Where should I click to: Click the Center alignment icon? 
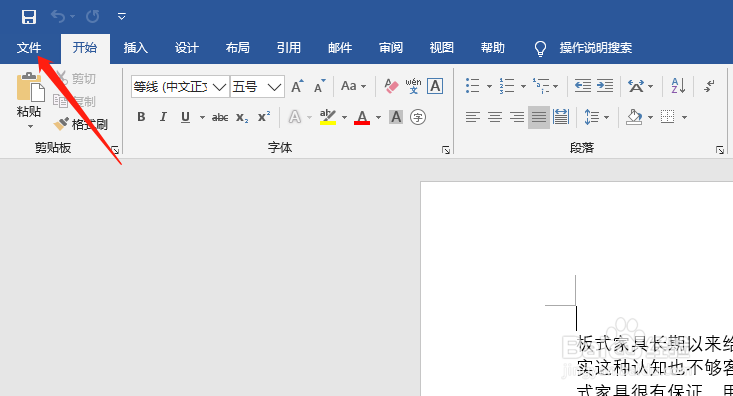pos(495,117)
